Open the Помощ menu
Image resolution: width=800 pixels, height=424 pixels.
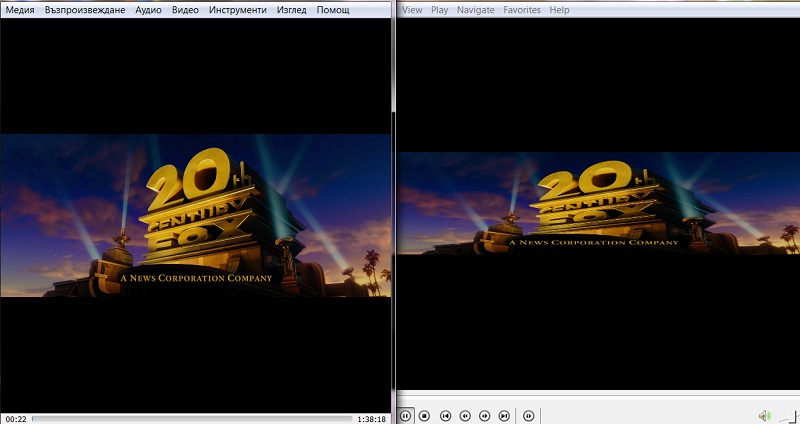click(x=333, y=9)
